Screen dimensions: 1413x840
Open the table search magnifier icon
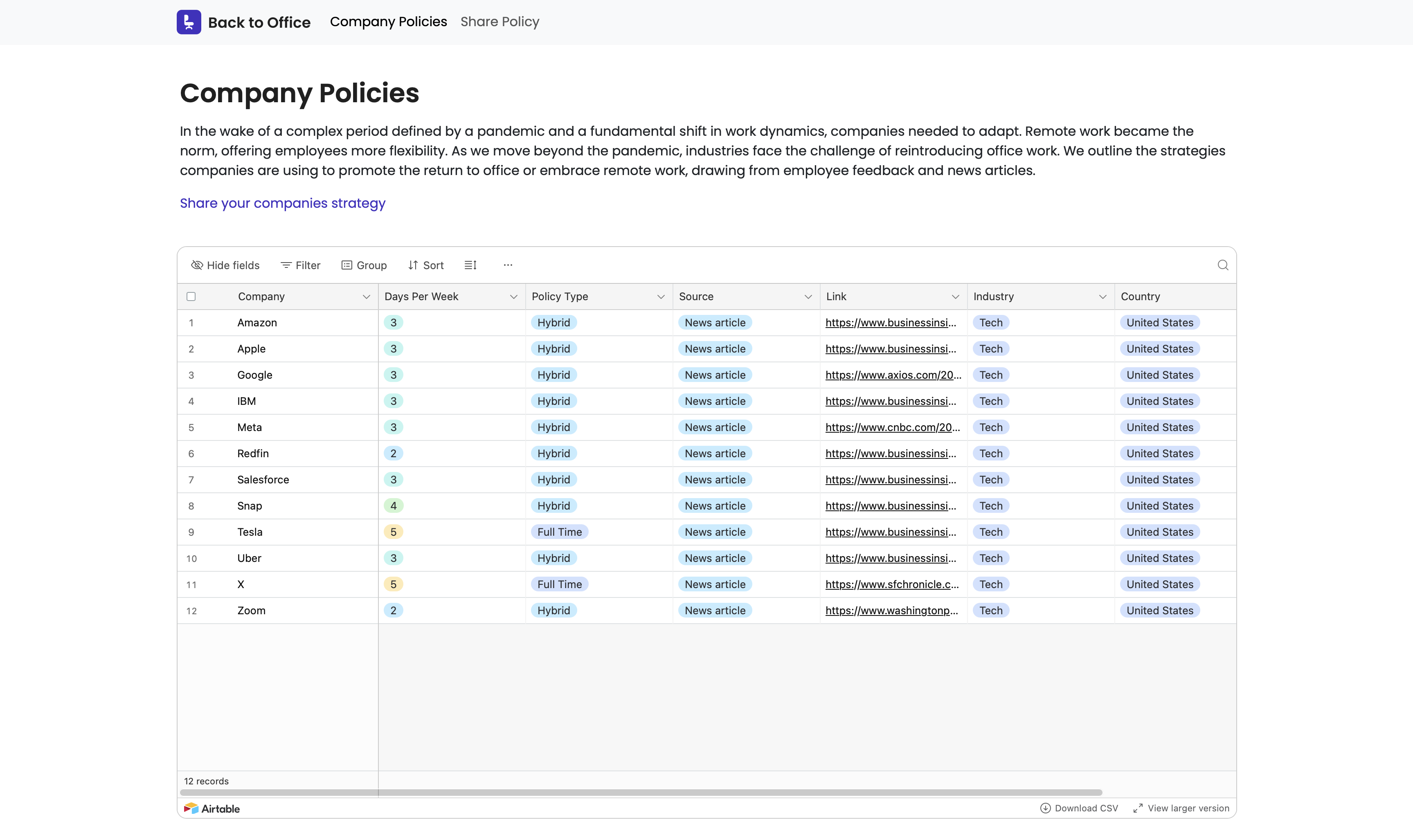click(x=1223, y=265)
